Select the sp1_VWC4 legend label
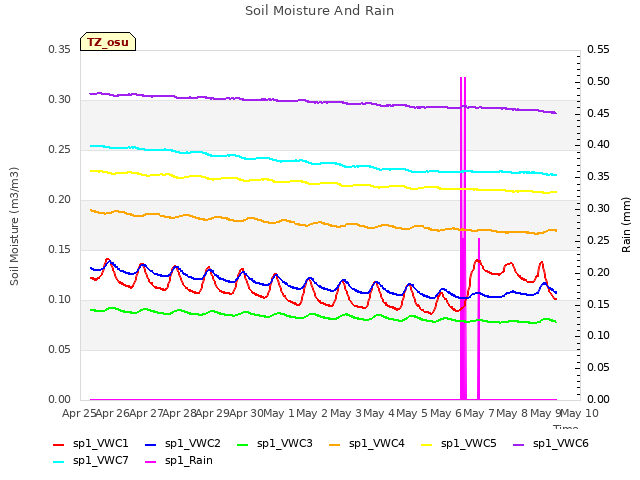This screenshot has width=640, height=480. [x=376, y=444]
